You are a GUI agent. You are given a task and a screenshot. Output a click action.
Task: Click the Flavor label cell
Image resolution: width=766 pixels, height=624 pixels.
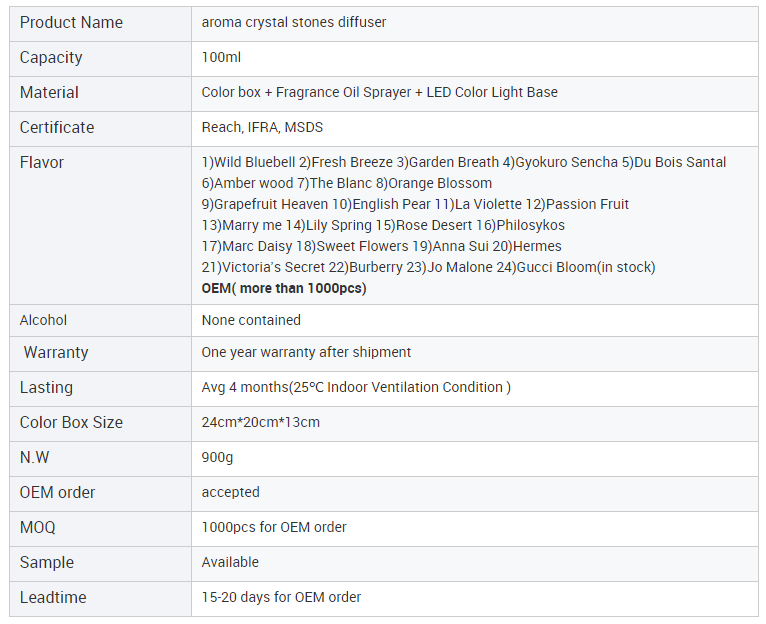pos(42,162)
